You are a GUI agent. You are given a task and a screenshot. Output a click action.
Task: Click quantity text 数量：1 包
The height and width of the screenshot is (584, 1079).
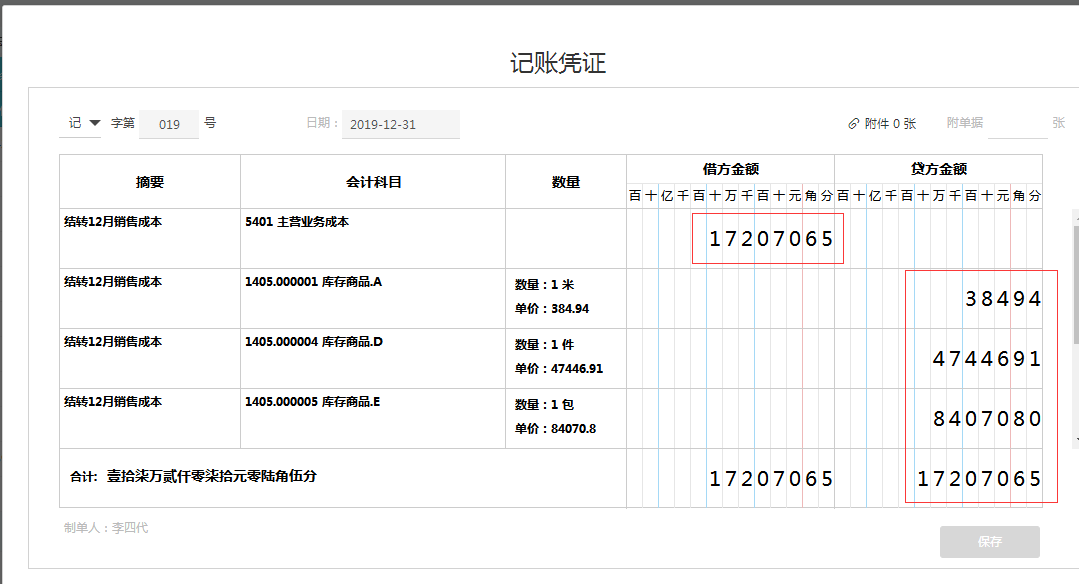tap(544, 404)
